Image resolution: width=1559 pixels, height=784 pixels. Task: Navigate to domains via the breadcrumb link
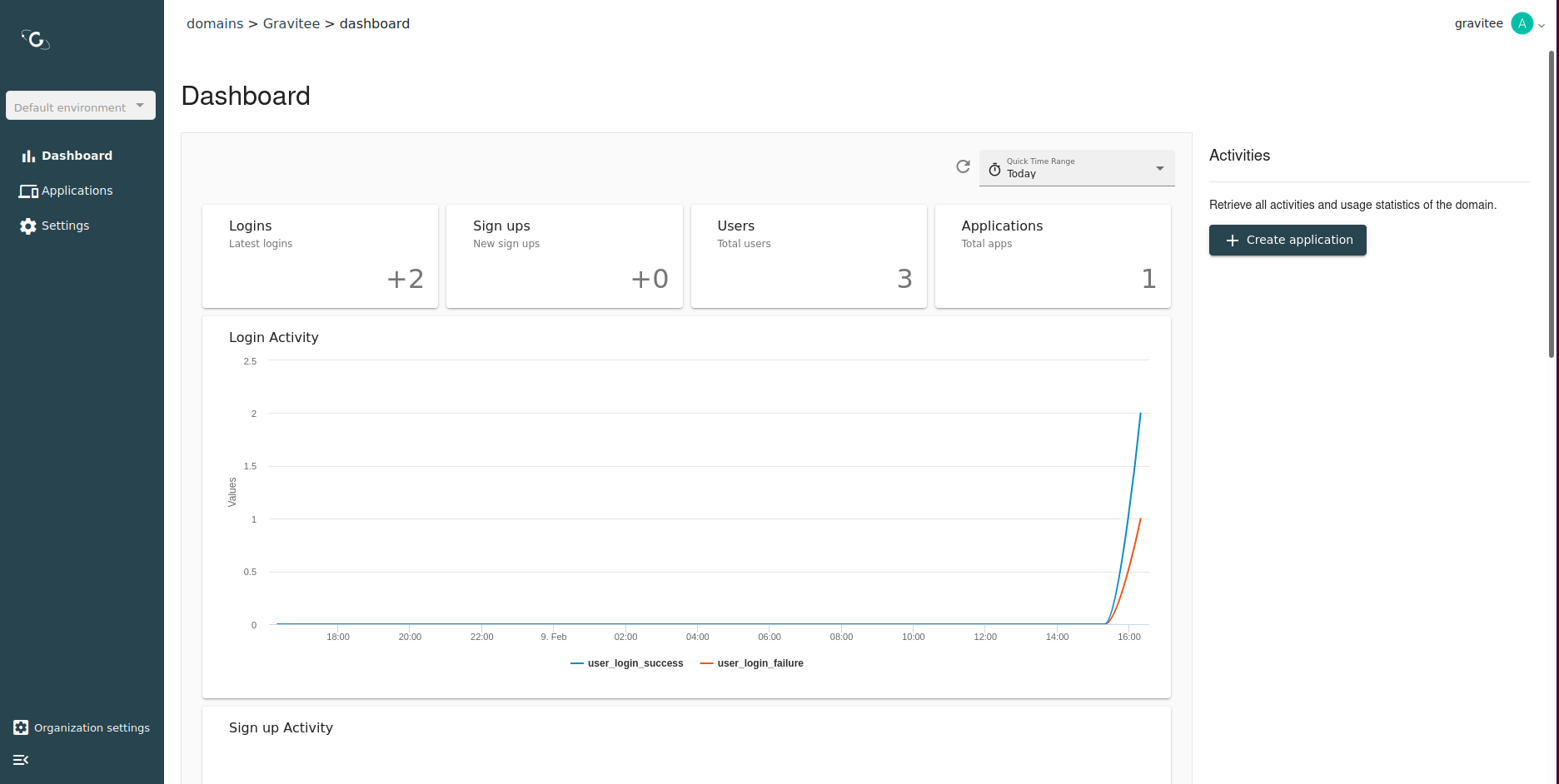(215, 23)
